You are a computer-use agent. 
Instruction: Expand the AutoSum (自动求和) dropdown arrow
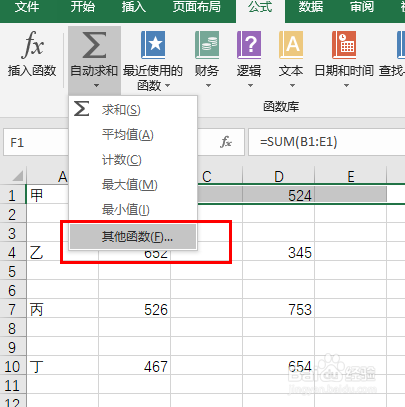(96, 86)
